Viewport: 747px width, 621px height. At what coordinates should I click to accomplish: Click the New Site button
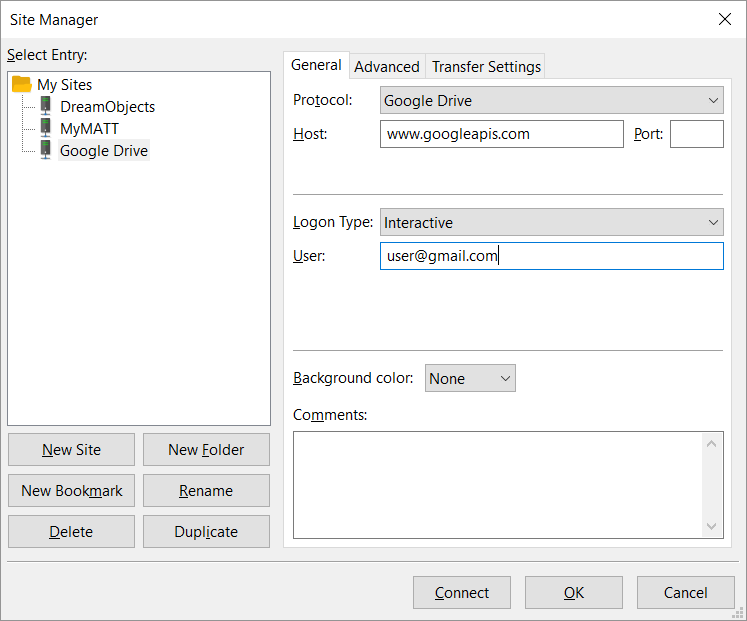point(71,450)
